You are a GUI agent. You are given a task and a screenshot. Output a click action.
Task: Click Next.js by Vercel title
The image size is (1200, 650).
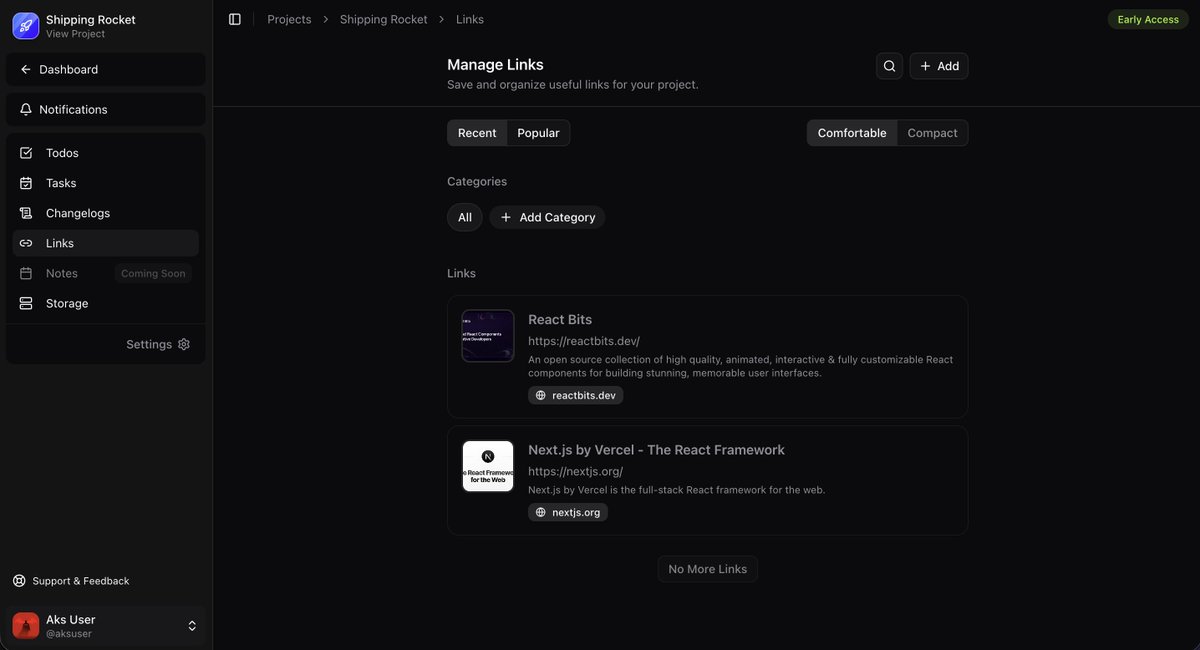click(x=656, y=450)
